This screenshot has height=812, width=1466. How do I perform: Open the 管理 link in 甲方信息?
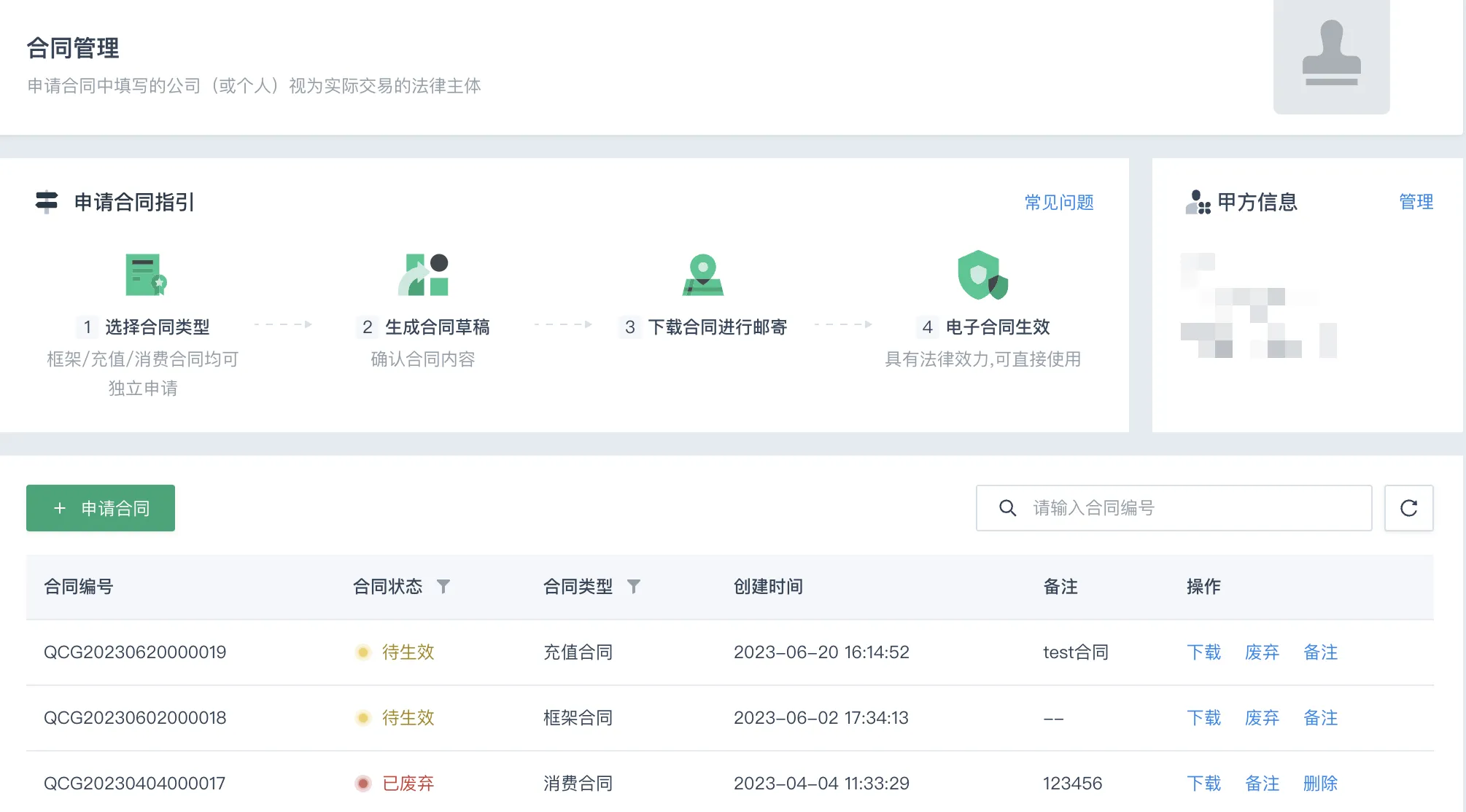point(1416,201)
